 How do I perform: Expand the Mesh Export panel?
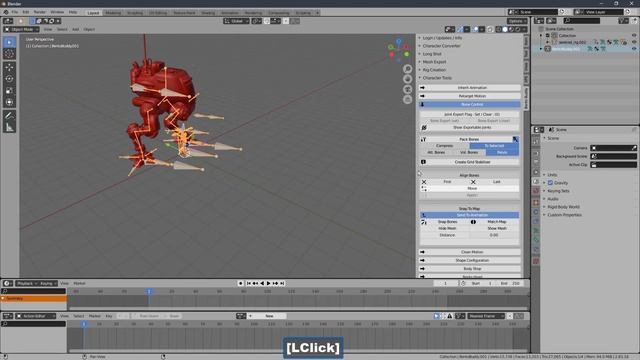434,62
